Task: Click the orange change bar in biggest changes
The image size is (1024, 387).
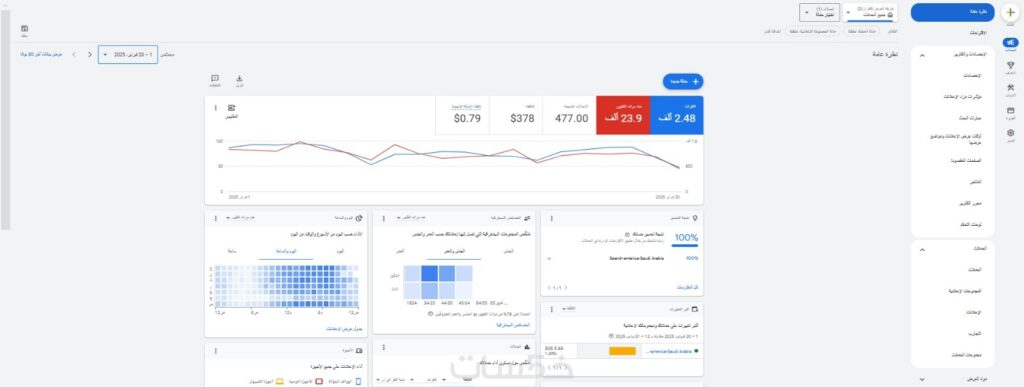Action: pyautogui.click(x=622, y=351)
